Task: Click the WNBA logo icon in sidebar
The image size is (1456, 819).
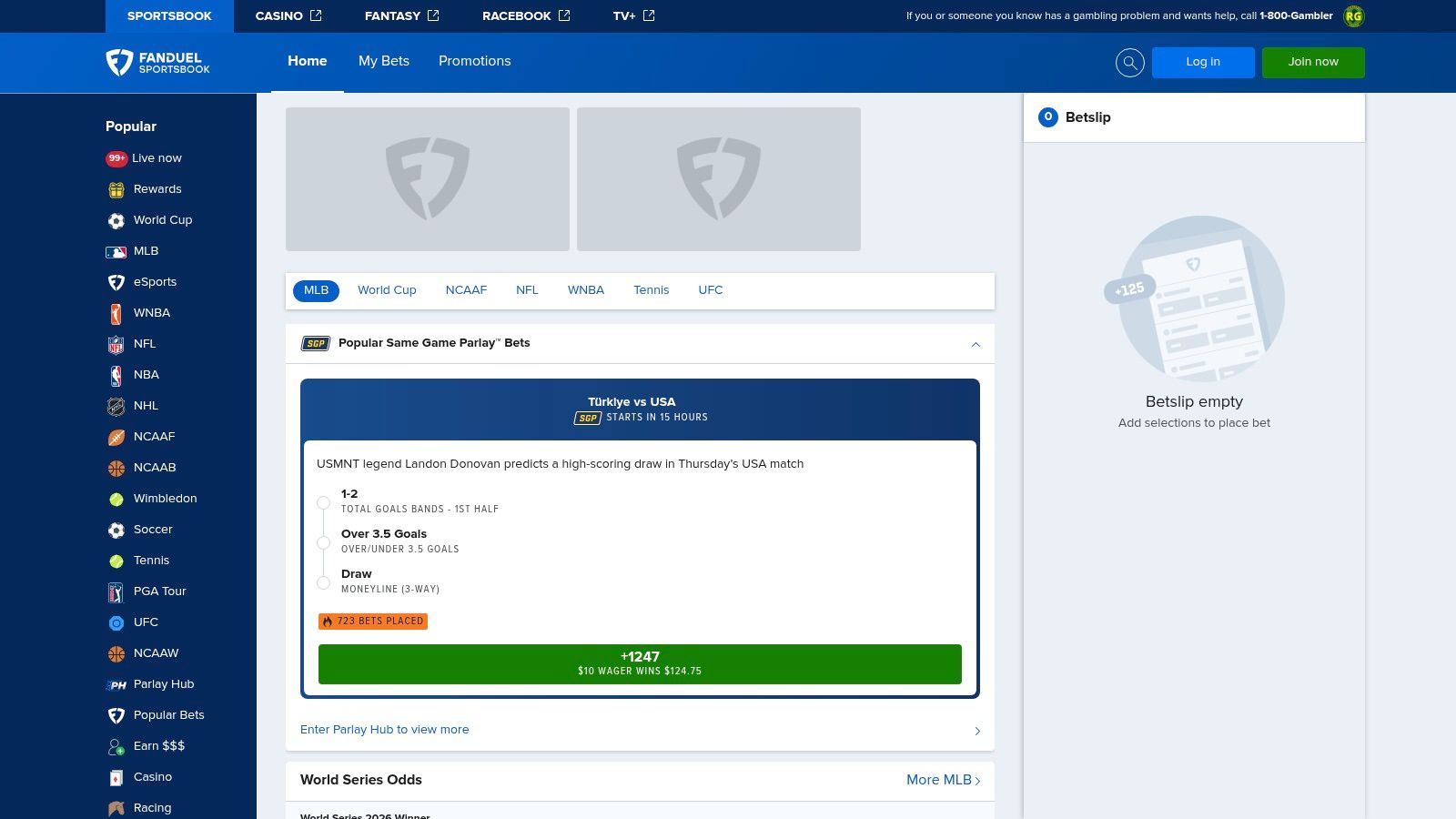Action: 116,313
